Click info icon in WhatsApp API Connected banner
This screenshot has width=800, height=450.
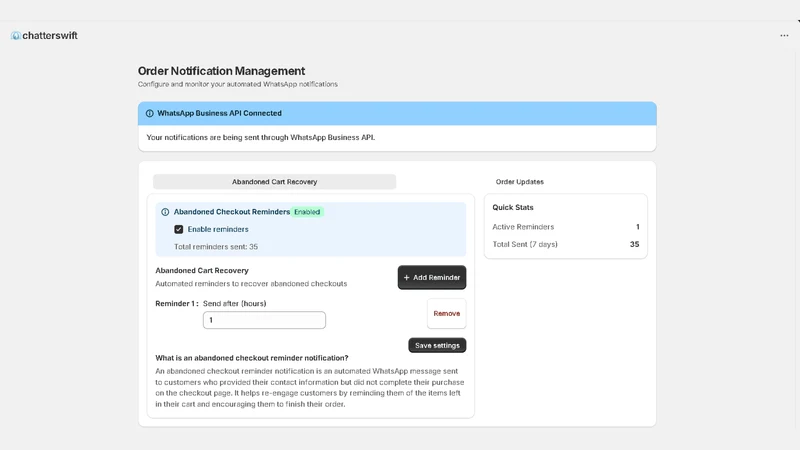[x=149, y=113]
